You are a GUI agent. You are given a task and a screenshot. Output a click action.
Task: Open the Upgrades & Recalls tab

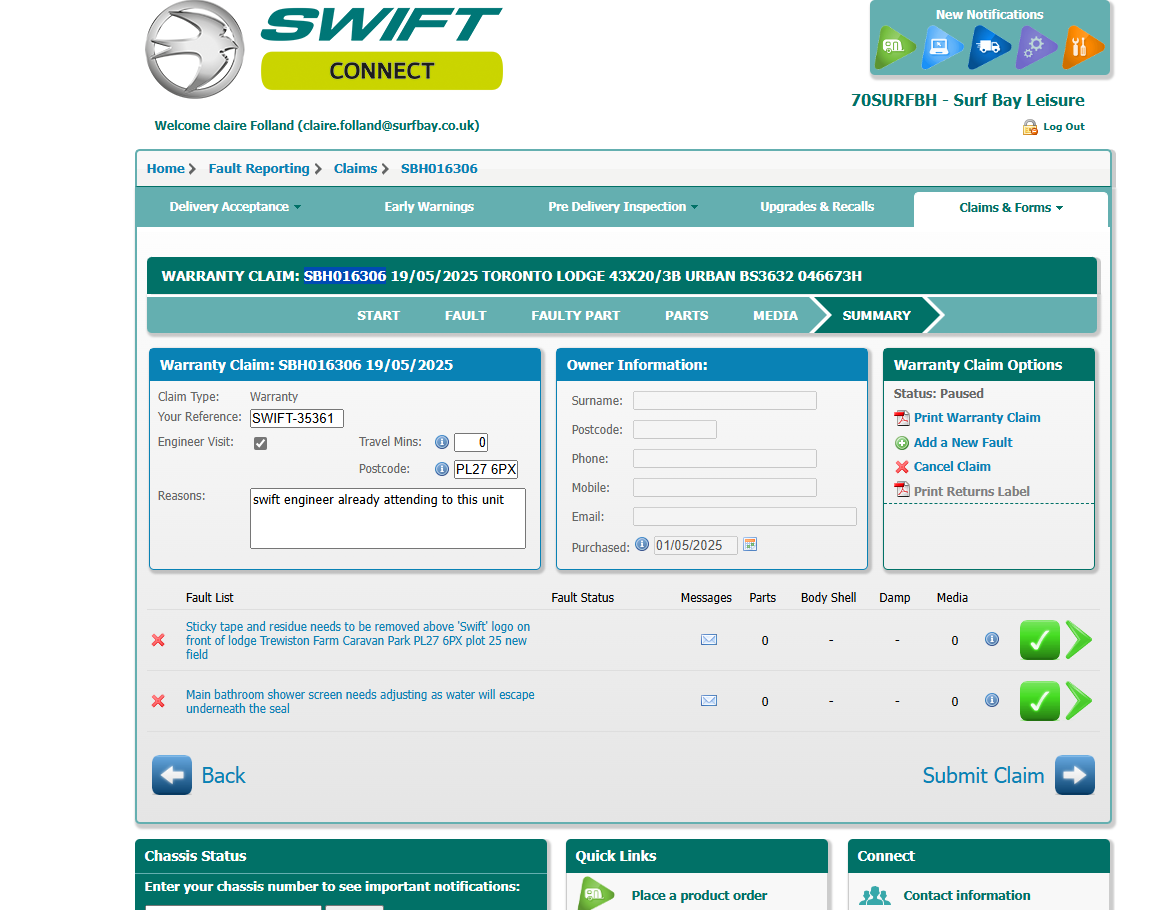point(817,207)
